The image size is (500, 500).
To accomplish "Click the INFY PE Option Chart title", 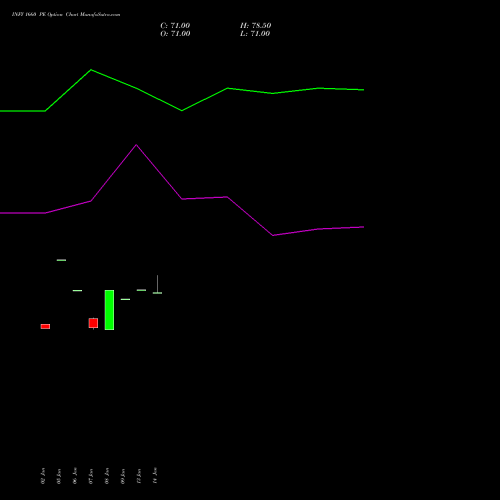I will (66, 15).
